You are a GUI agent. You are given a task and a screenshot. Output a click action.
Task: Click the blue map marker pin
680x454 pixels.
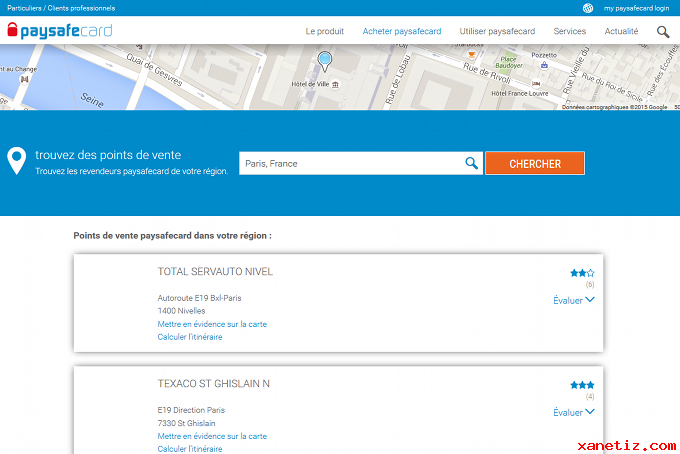(325, 61)
